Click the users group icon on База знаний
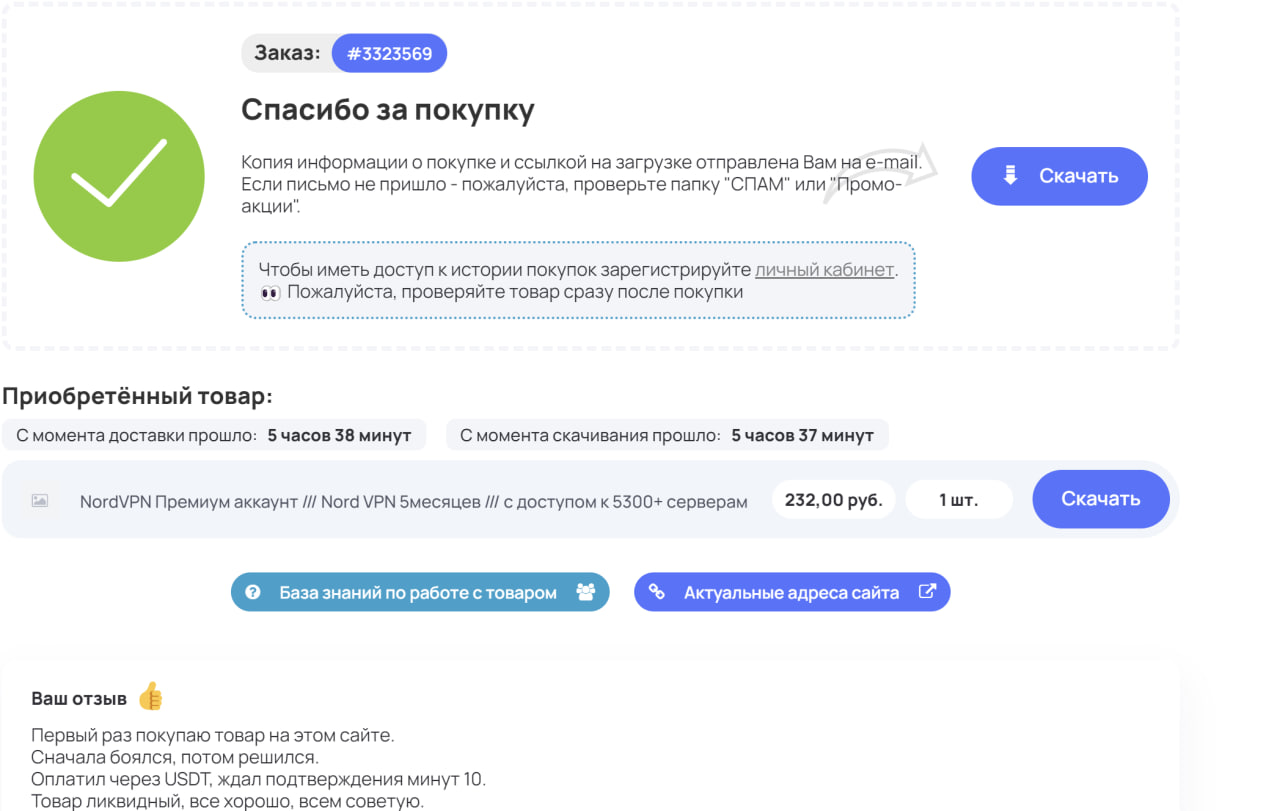The image size is (1280, 811). (585, 593)
